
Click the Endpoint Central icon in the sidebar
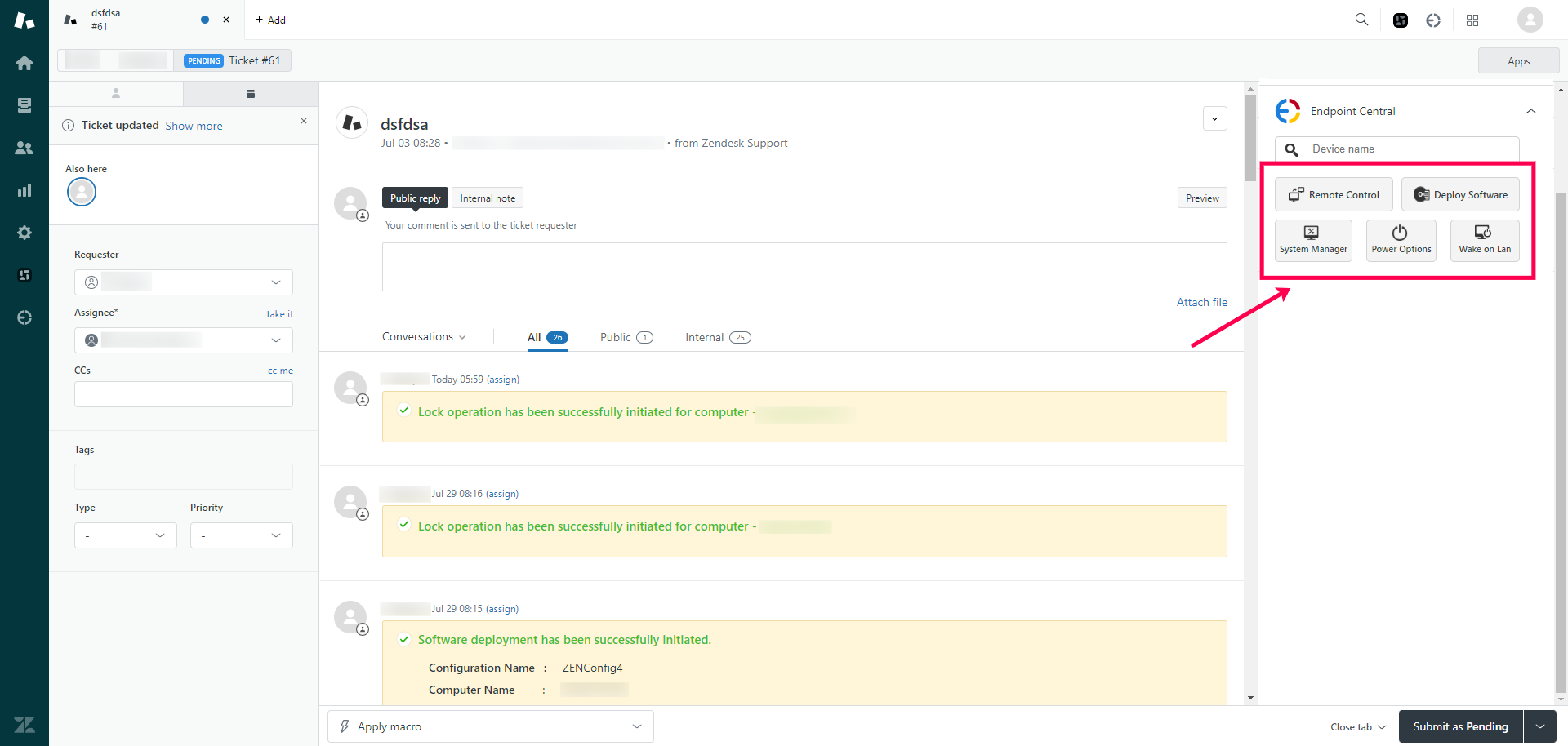[24, 317]
